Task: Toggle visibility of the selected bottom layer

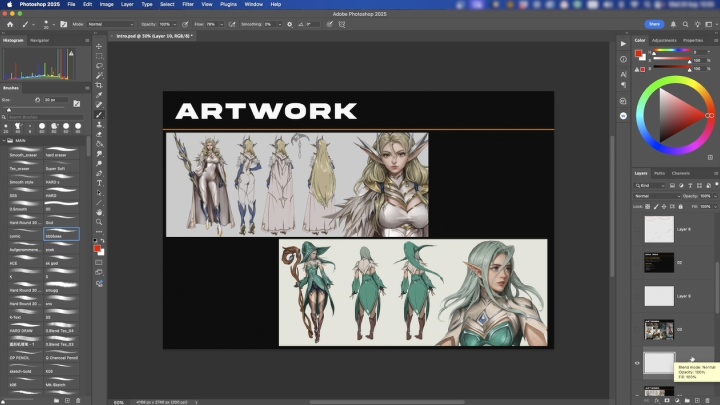Action: click(x=637, y=363)
